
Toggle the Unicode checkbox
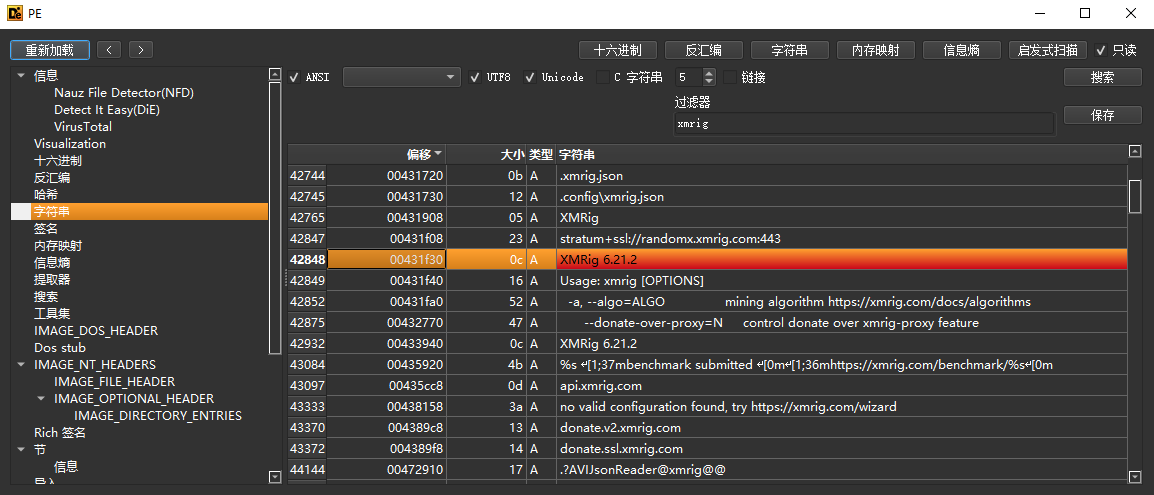pos(530,77)
